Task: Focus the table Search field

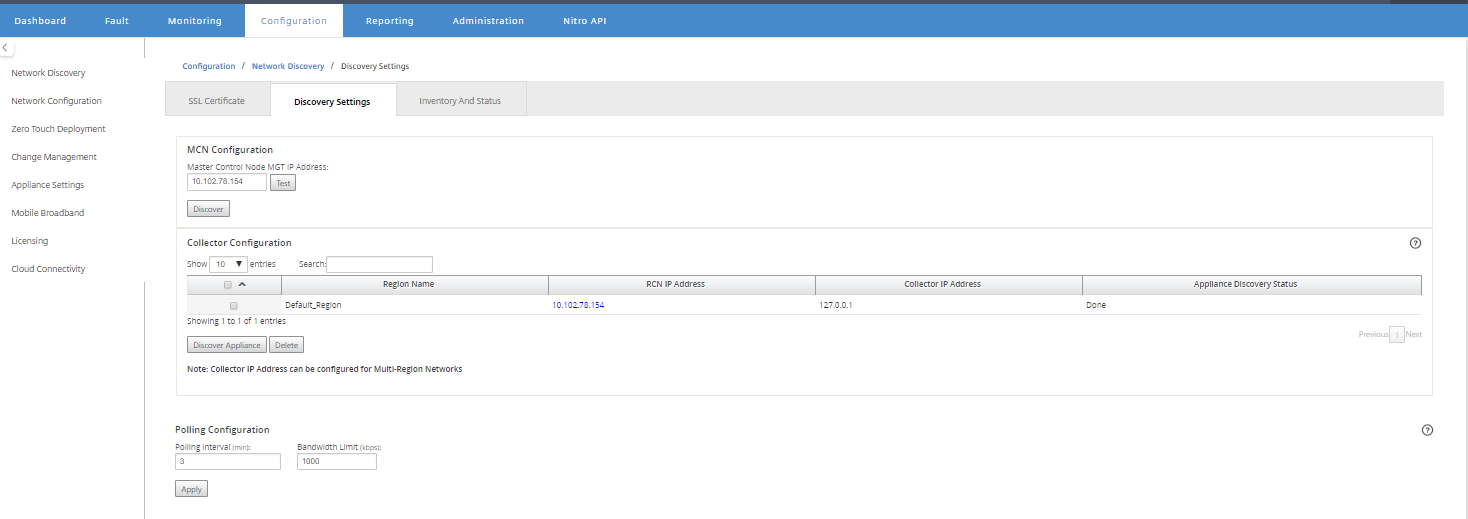Action: [x=380, y=264]
